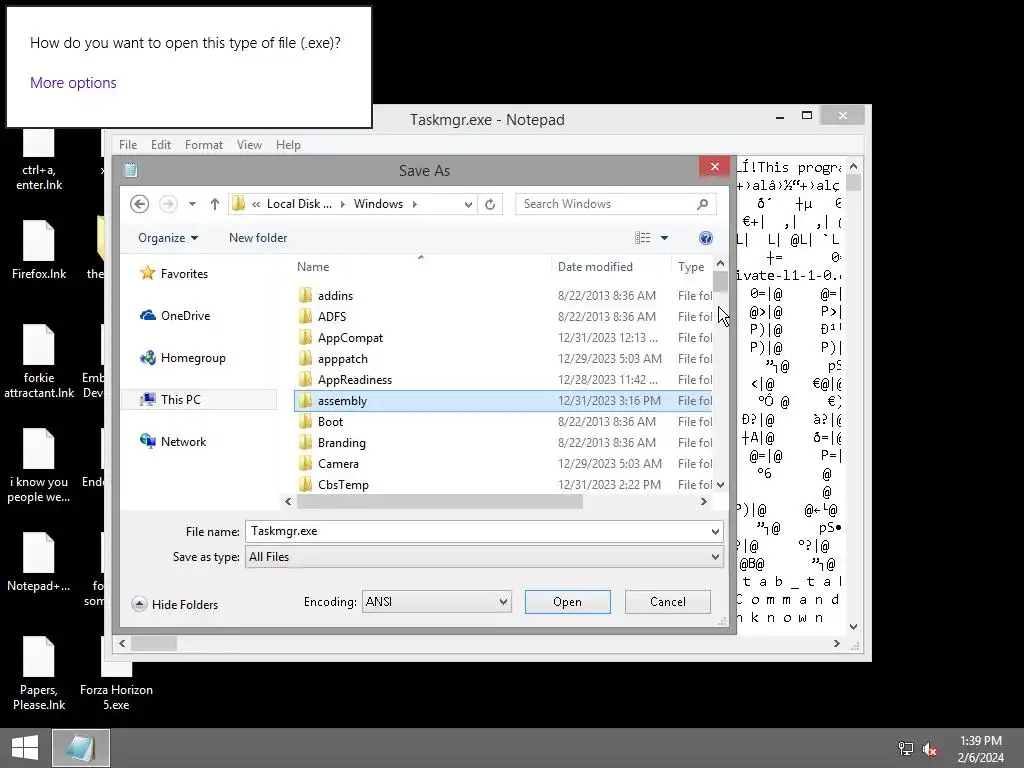Sort by Type column header
The image size is (1024, 768).
point(692,266)
